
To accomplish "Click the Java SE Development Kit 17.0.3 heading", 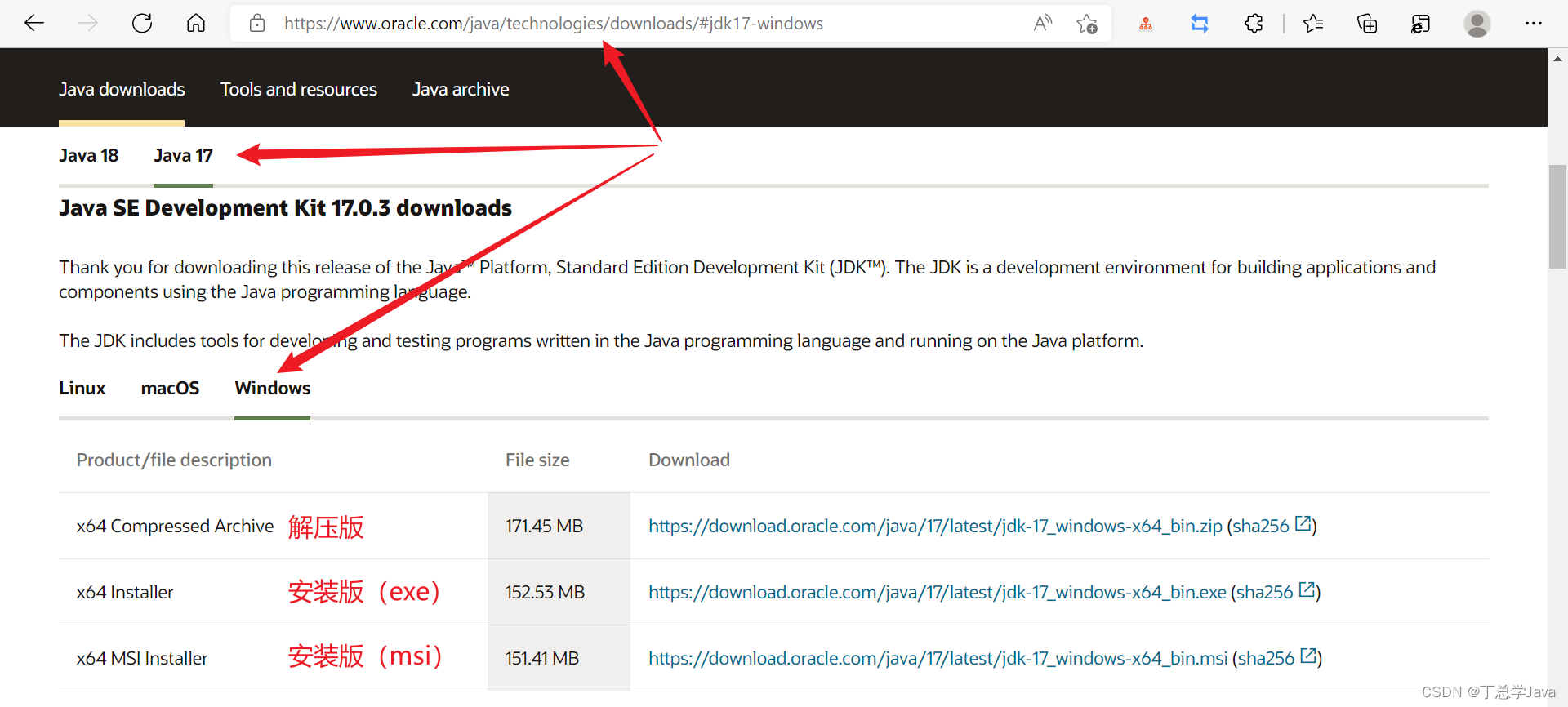I will tap(286, 208).
